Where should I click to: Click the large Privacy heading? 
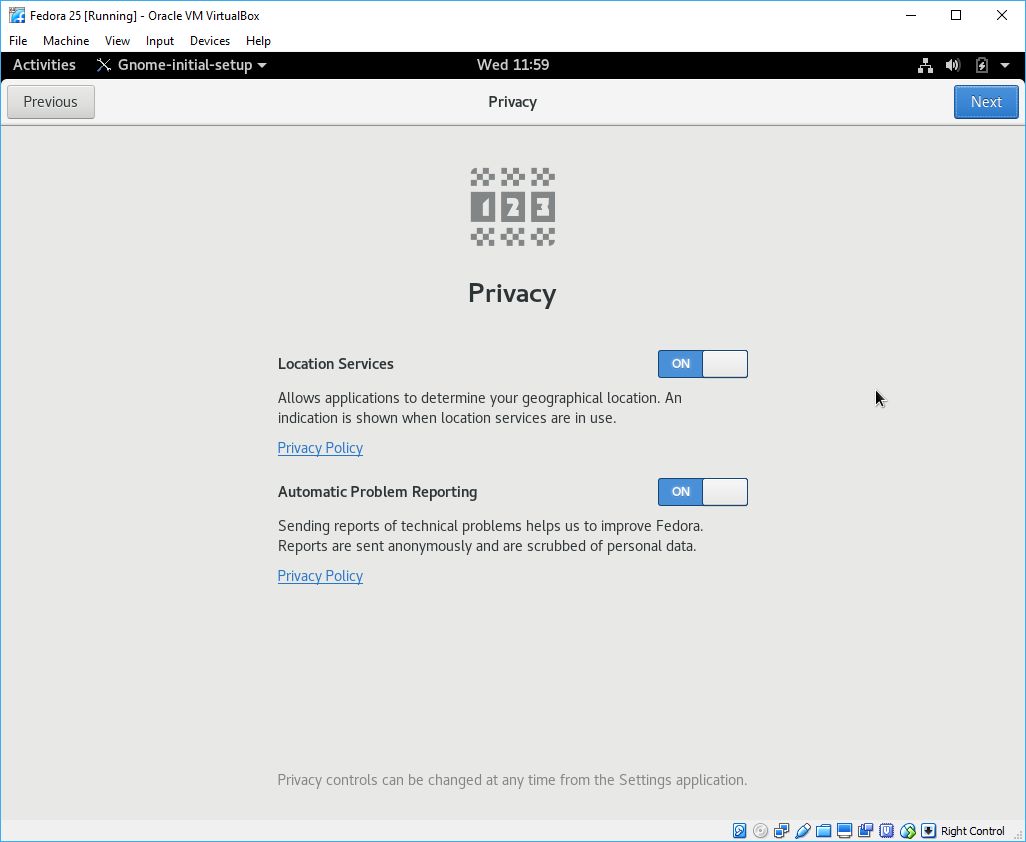click(x=512, y=293)
